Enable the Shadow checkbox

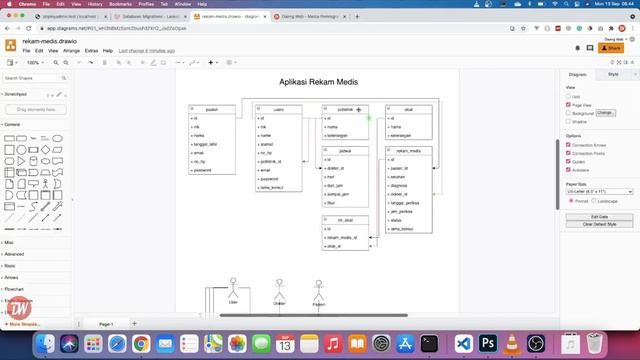(568, 122)
